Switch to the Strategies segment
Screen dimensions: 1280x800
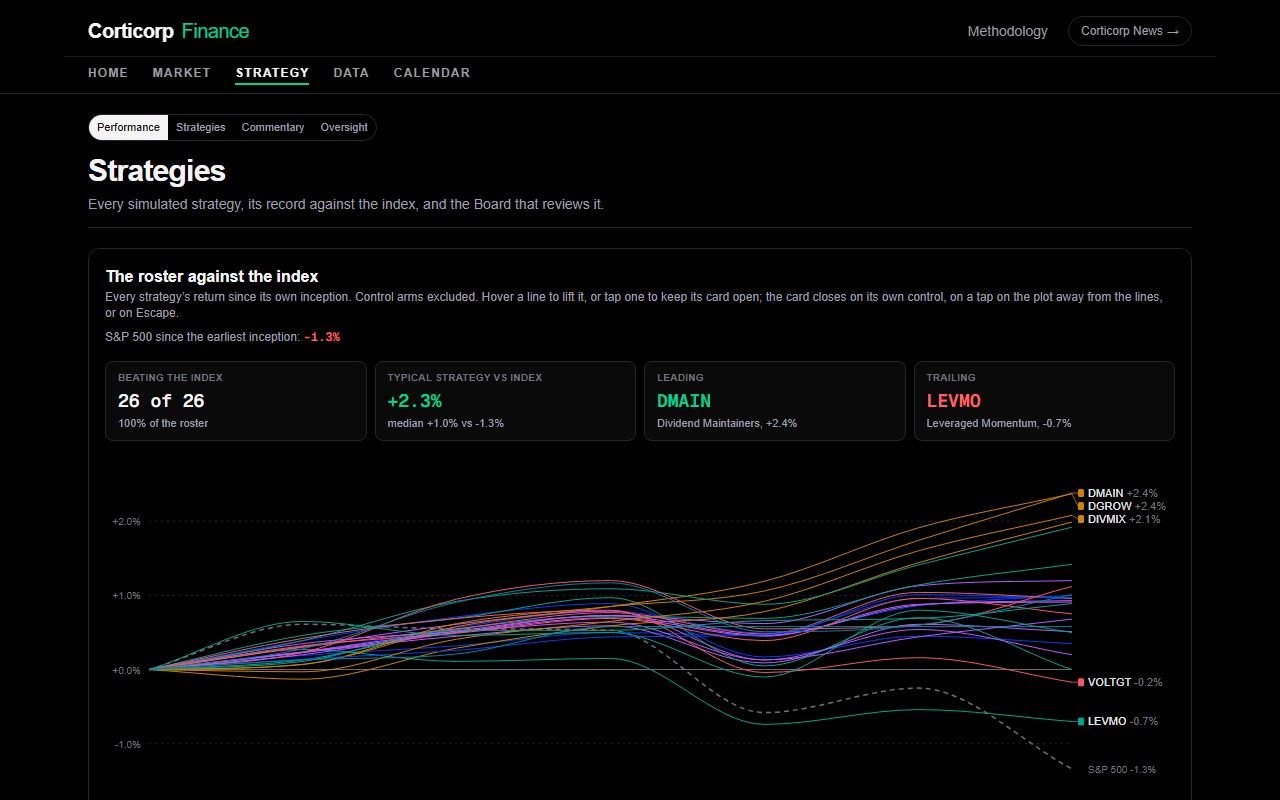click(201, 127)
